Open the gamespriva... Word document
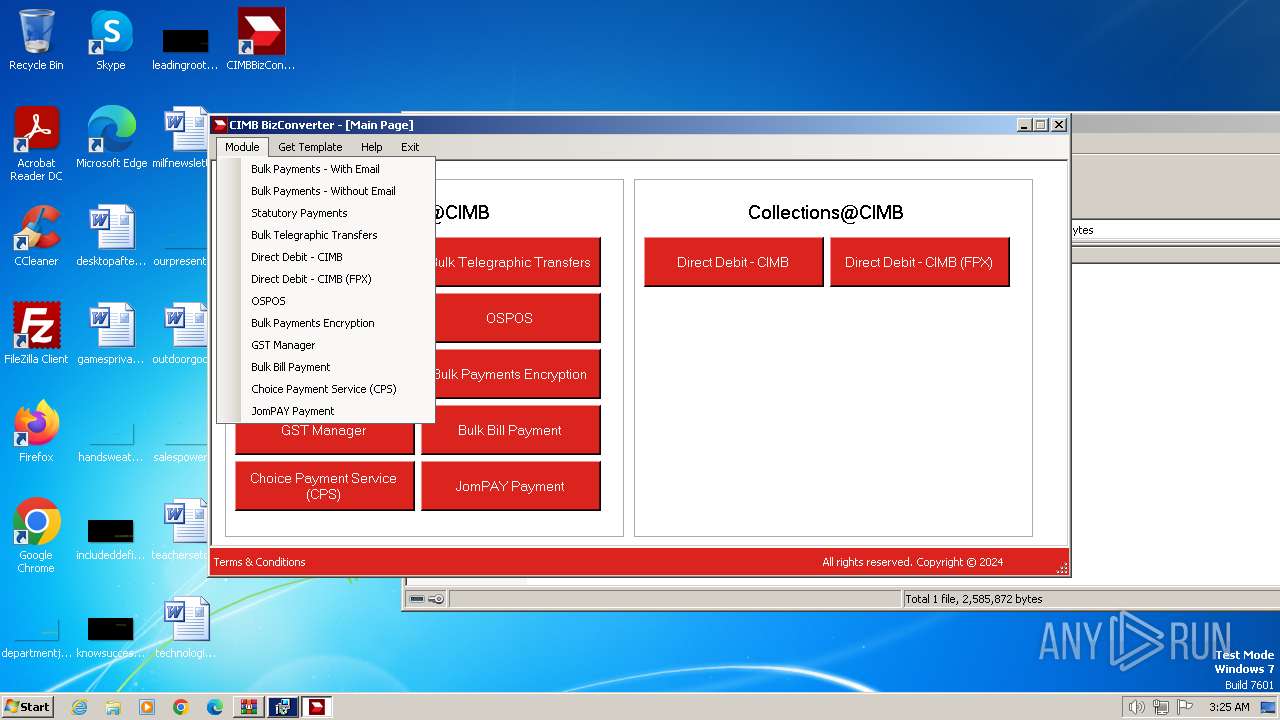1280x720 pixels. click(111, 333)
